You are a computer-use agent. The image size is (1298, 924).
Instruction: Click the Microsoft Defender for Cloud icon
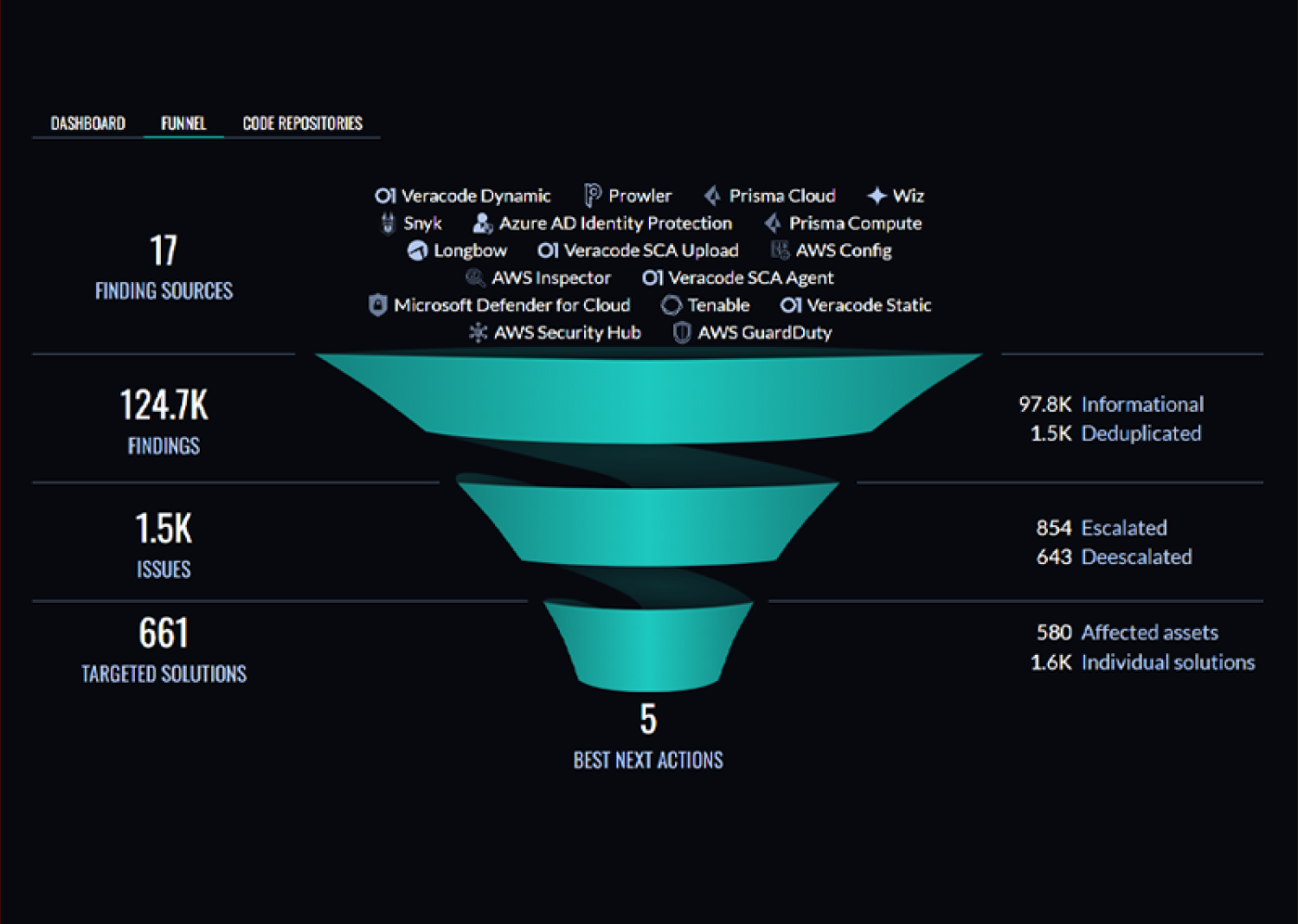377,305
